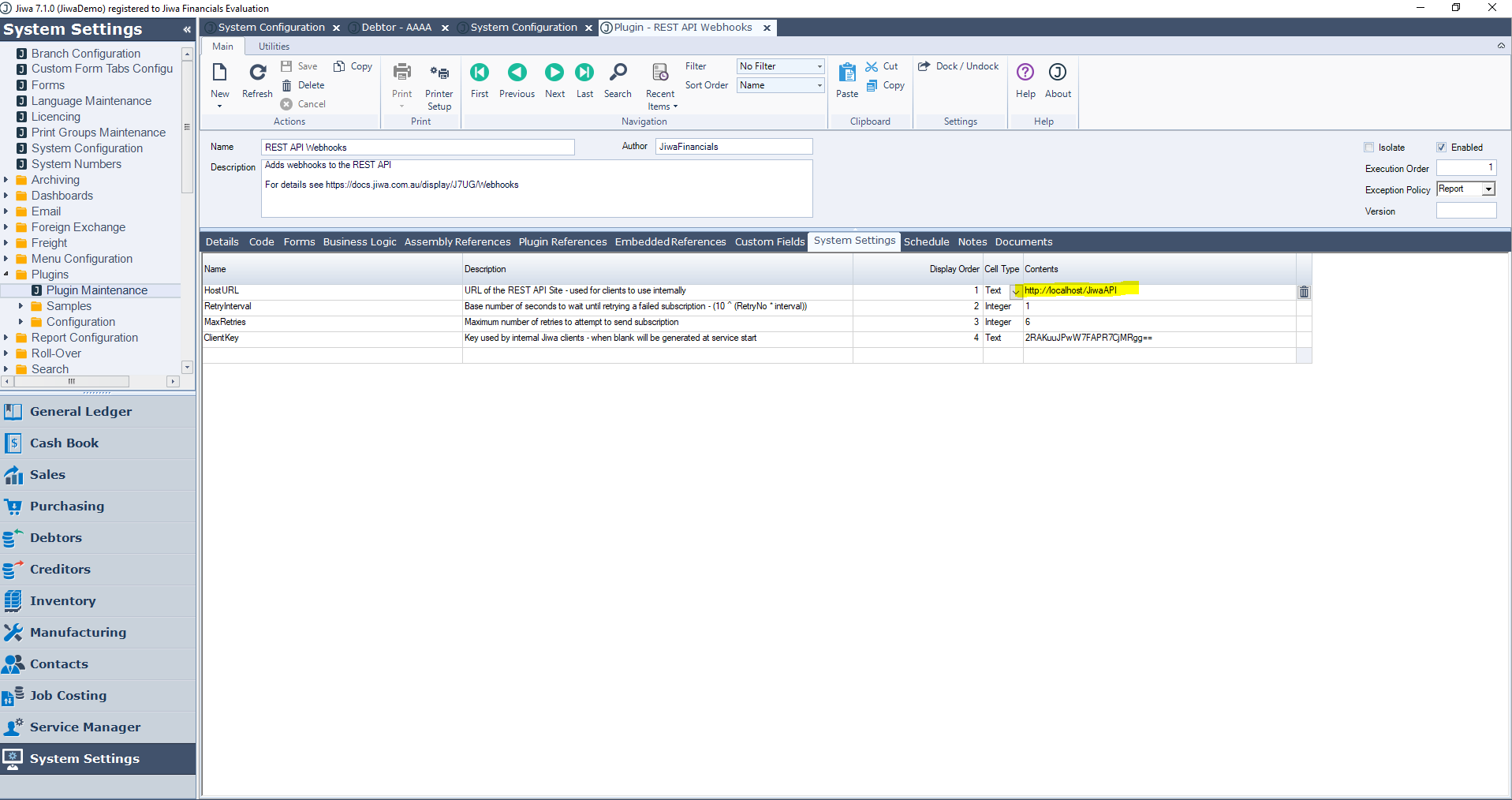1512x800 pixels.
Task: Navigate to the Previous record
Action: 517,73
